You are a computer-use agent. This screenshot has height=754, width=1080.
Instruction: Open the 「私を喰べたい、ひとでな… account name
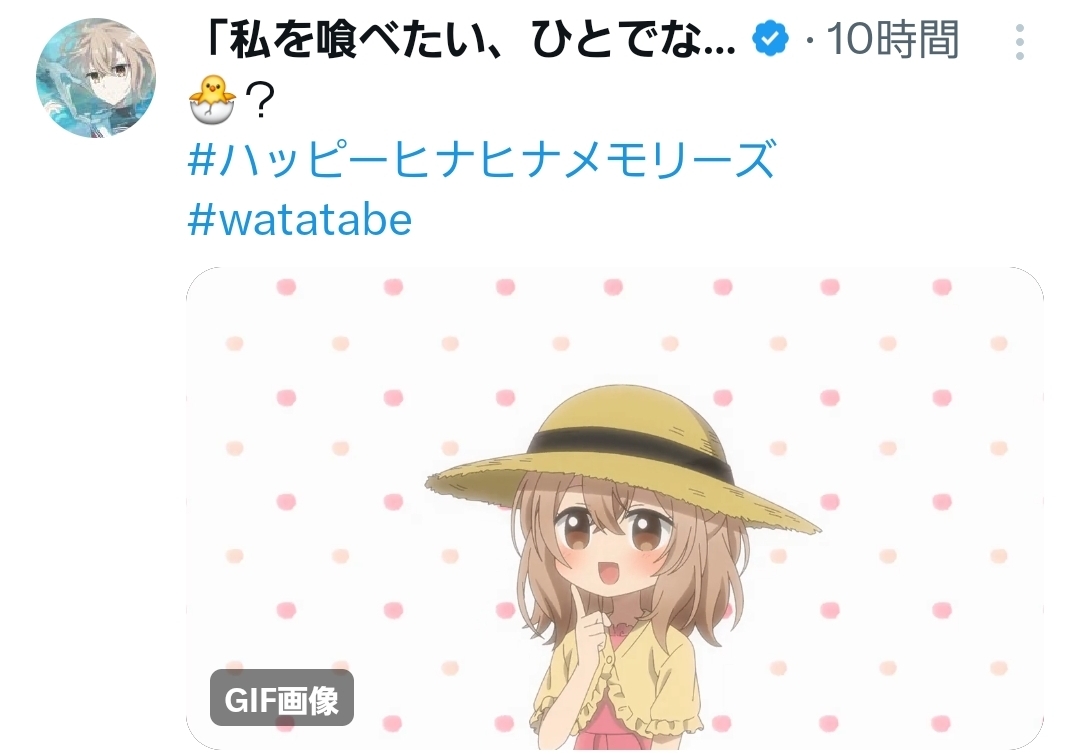coord(470,39)
